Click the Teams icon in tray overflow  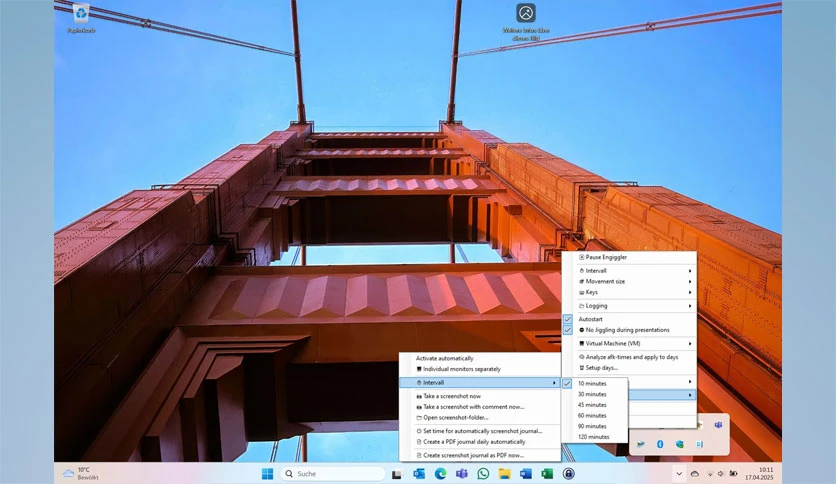click(x=718, y=425)
